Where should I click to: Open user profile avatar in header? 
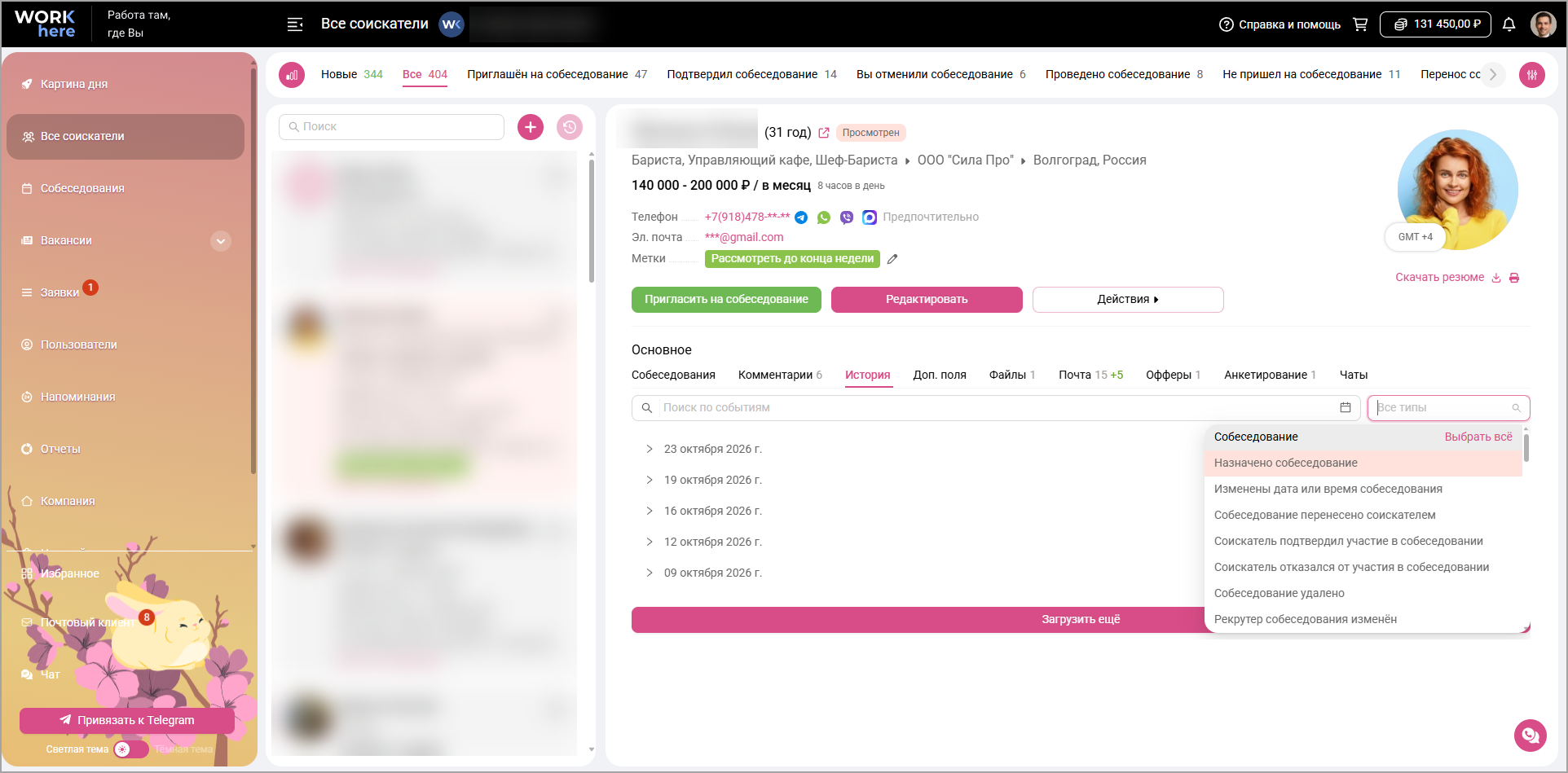(x=1543, y=24)
